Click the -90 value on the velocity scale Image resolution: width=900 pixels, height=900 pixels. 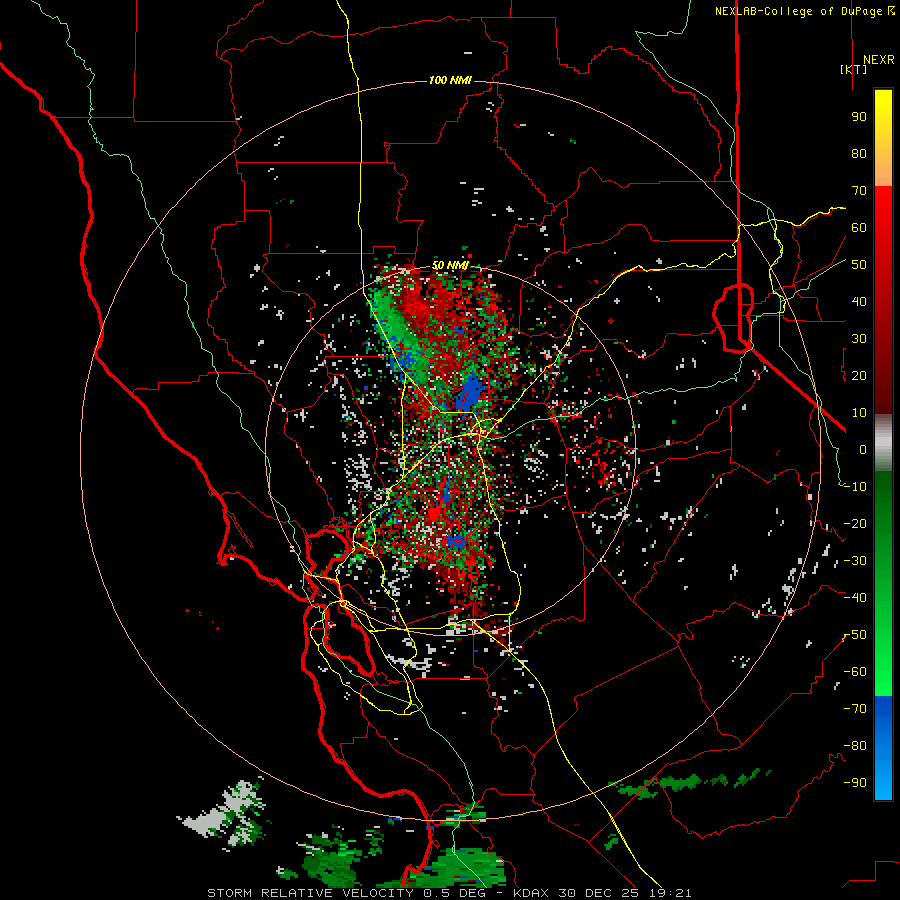[x=855, y=783]
